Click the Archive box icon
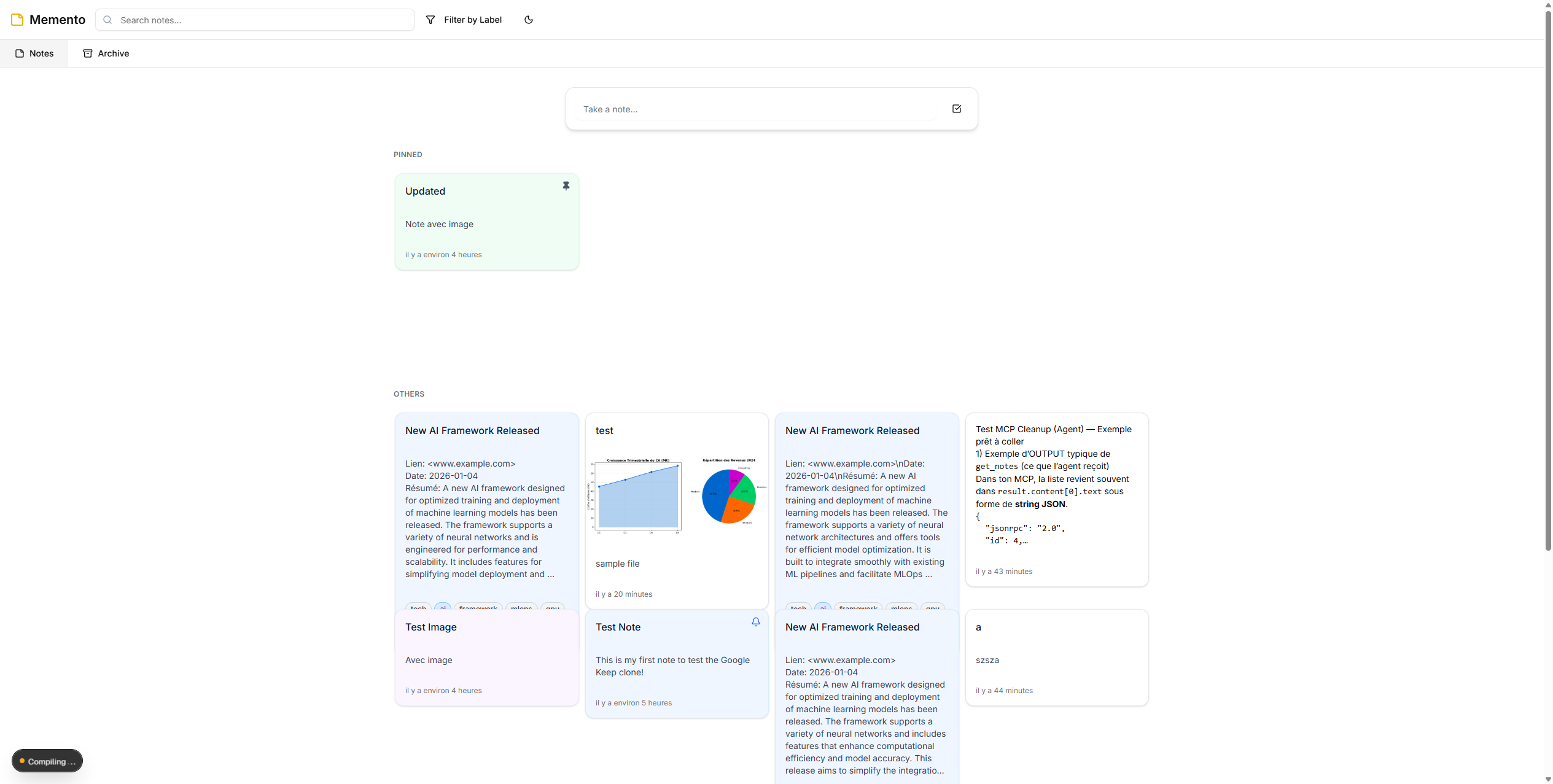Viewport: 1553px width, 784px height. [x=88, y=53]
